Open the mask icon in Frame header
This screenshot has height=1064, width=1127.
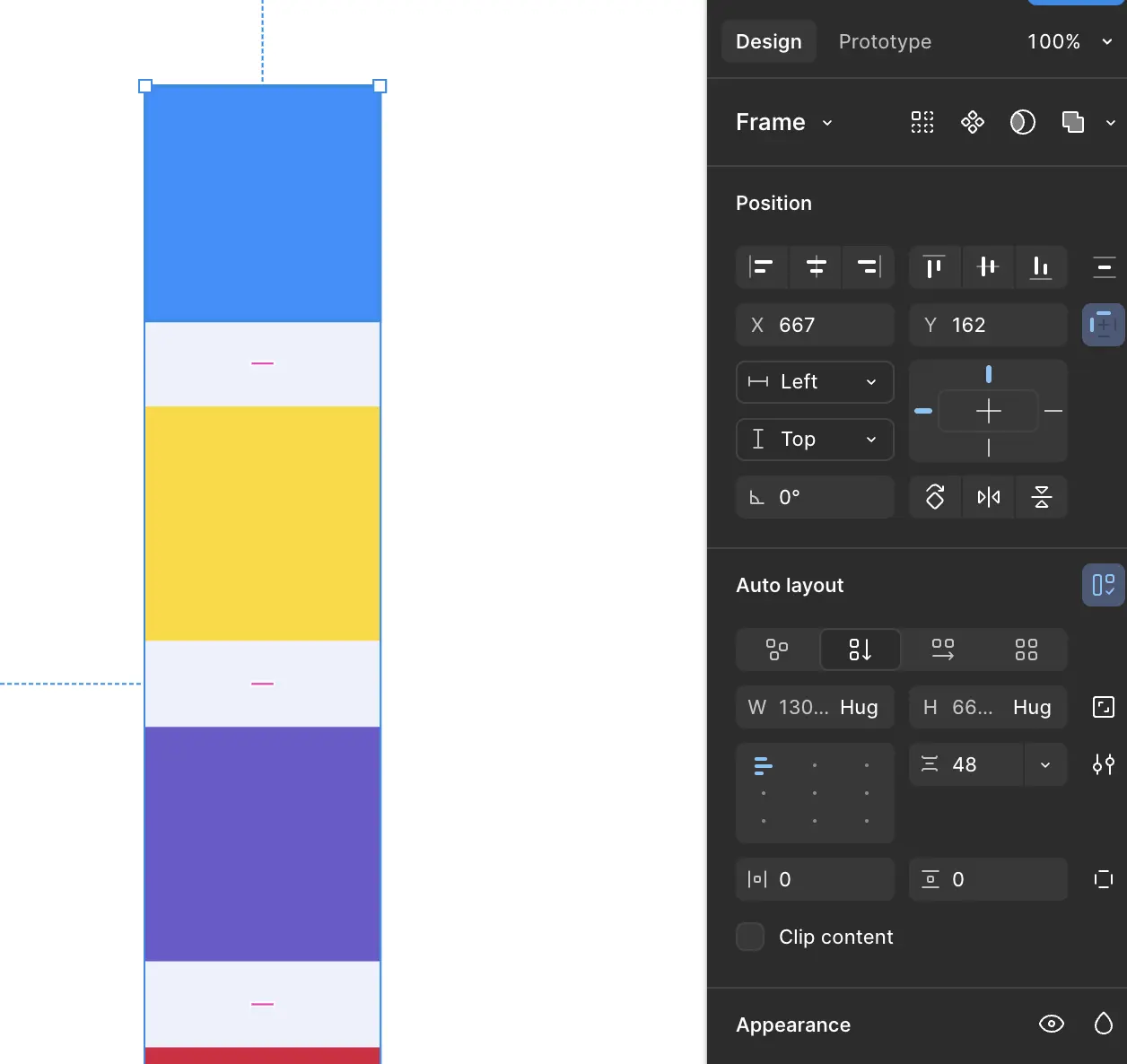pos(1023,122)
